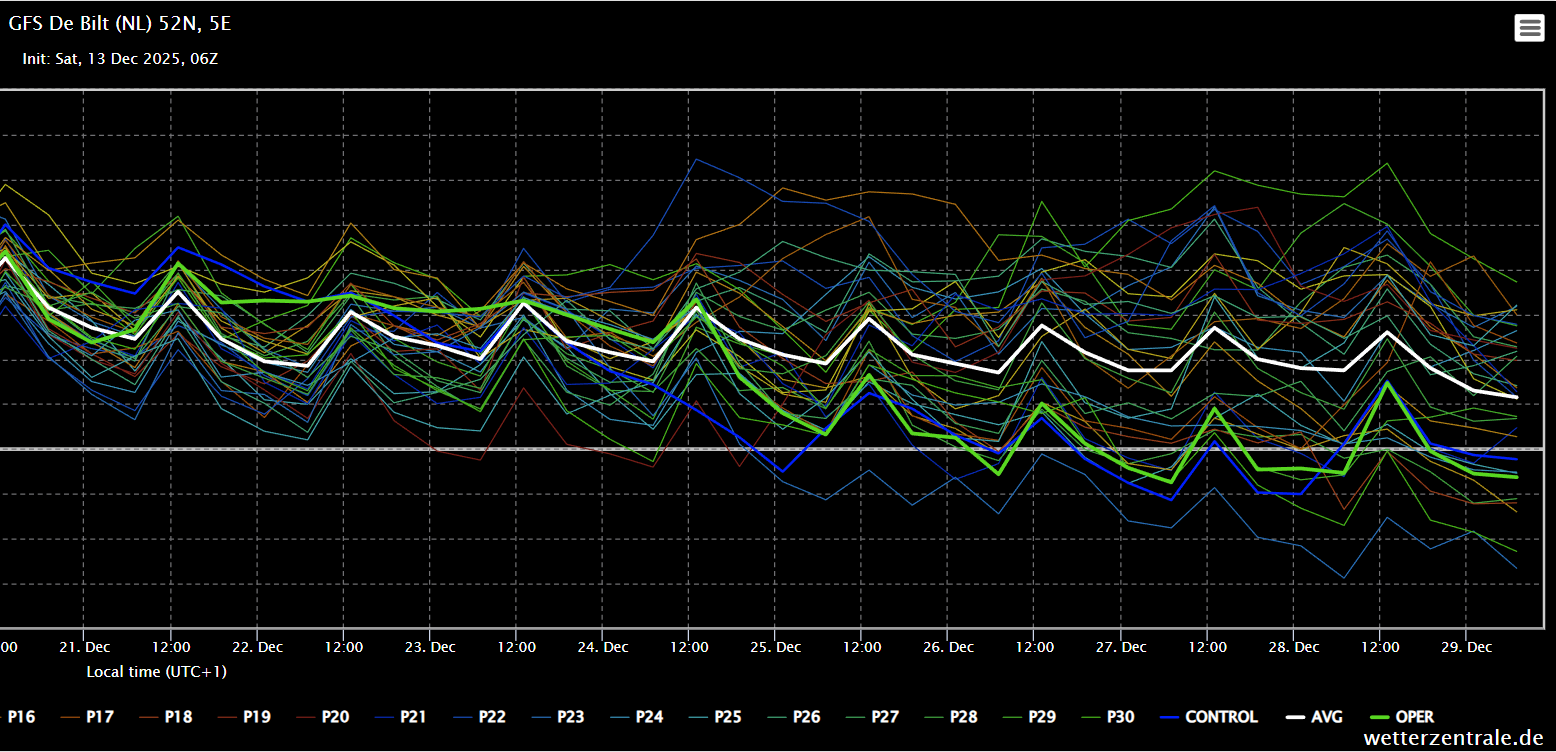Toggle the P22 series
This screenshot has width=1556, height=752.
[x=478, y=717]
